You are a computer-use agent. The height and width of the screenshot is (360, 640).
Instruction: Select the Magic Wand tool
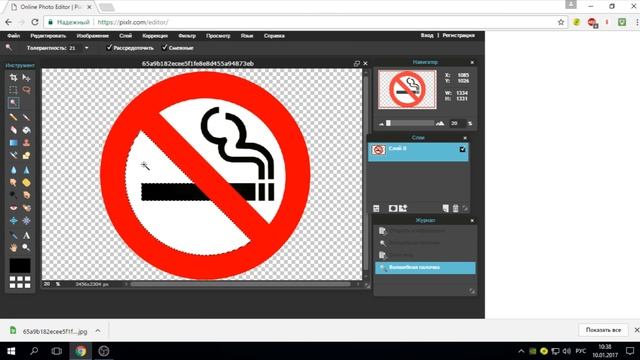coord(13,102)
